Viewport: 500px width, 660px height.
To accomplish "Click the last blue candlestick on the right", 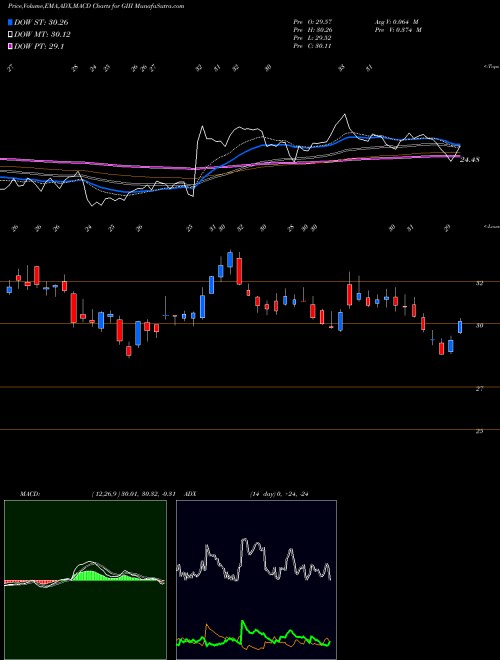I will (460, 327).
